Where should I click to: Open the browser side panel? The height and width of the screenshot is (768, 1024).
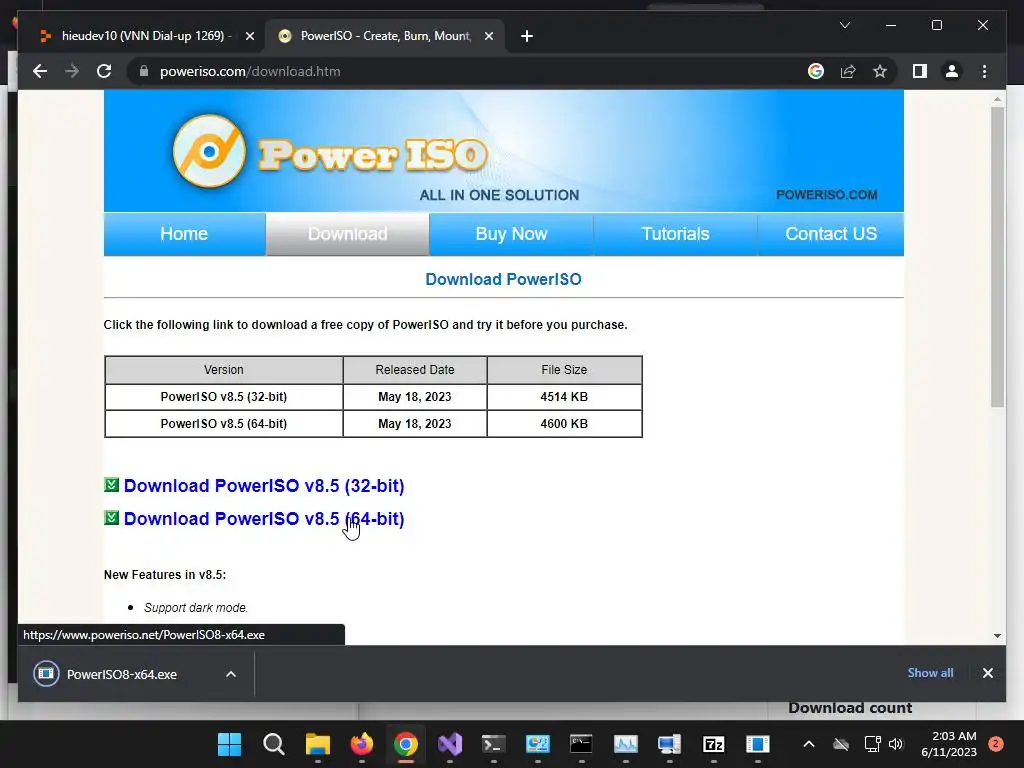pyautogui.click(x=920, y=71)
